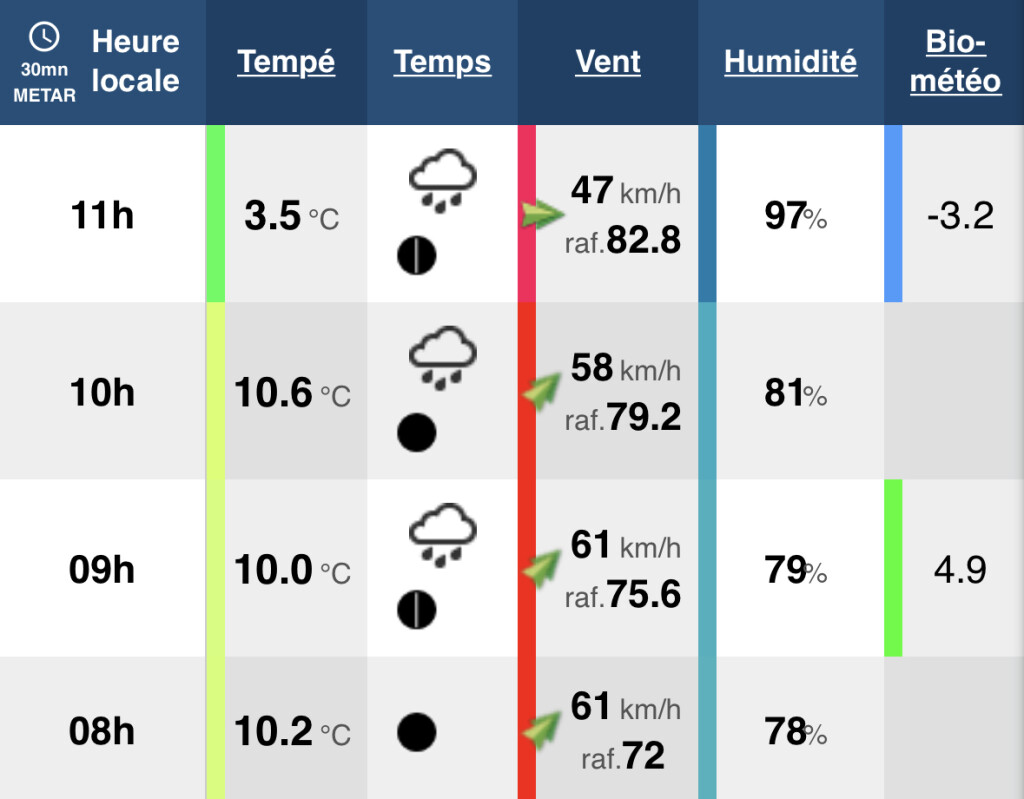Click the full black circle in 08h row
The image size is (1024, 799).
417,732
